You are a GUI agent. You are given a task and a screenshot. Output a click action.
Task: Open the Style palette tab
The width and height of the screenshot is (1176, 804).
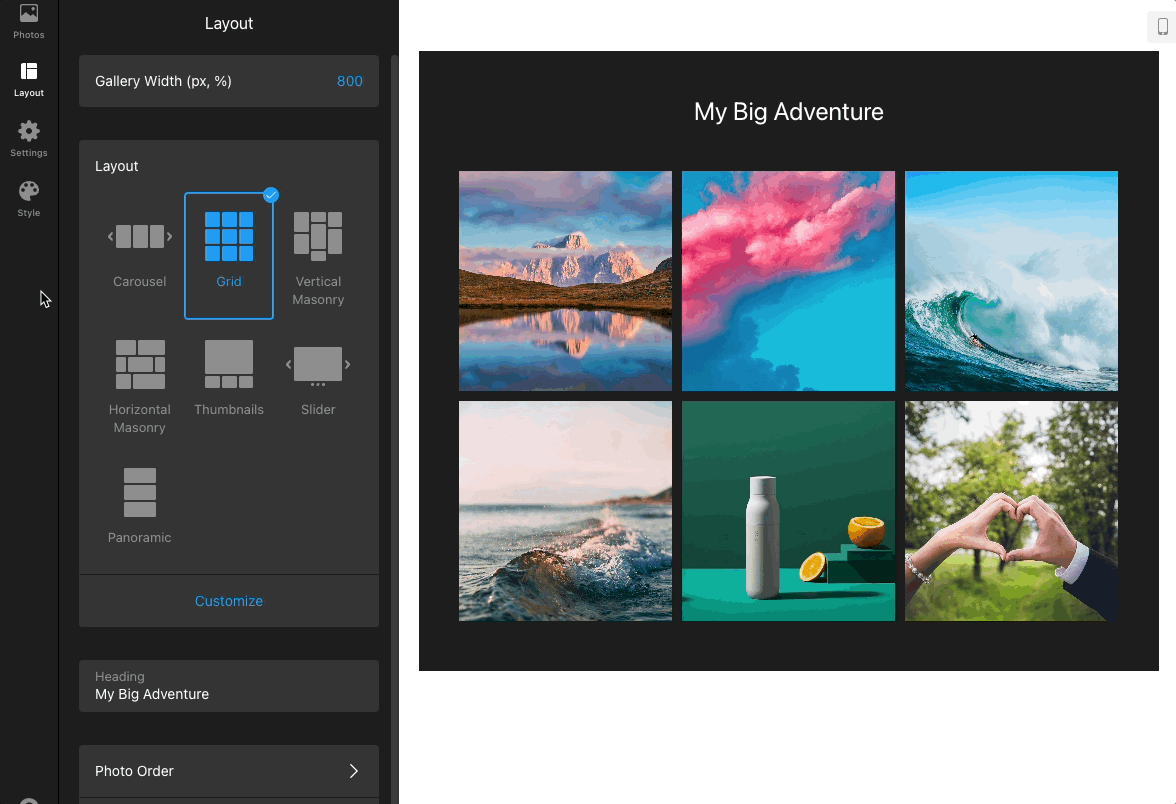[x=28, y=200]
